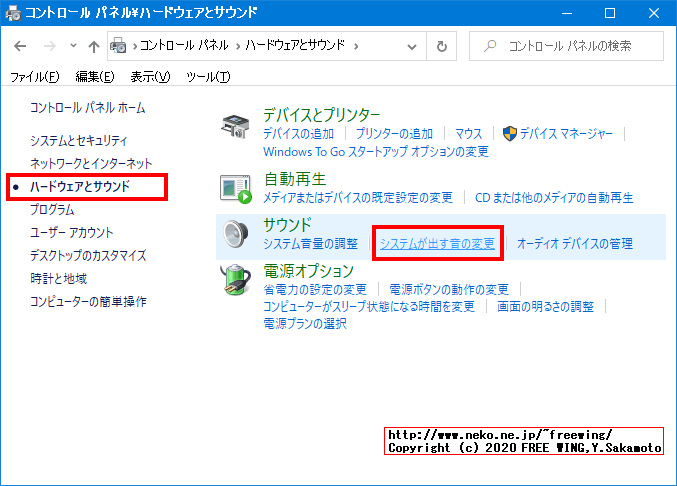Click the AutoPlay icon

click(x=235, y=189)
